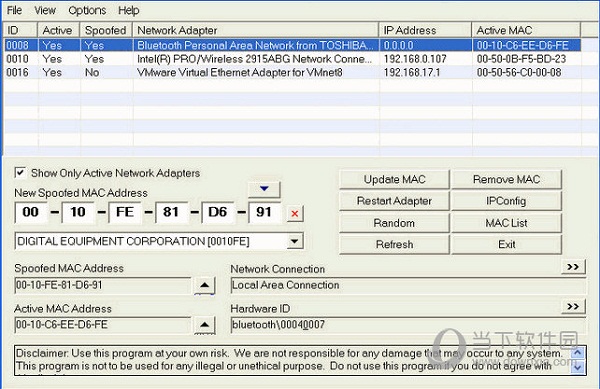The width and height of the screenshot is (600, 389).
Task: Open the File menu
Action: (15, 10)
